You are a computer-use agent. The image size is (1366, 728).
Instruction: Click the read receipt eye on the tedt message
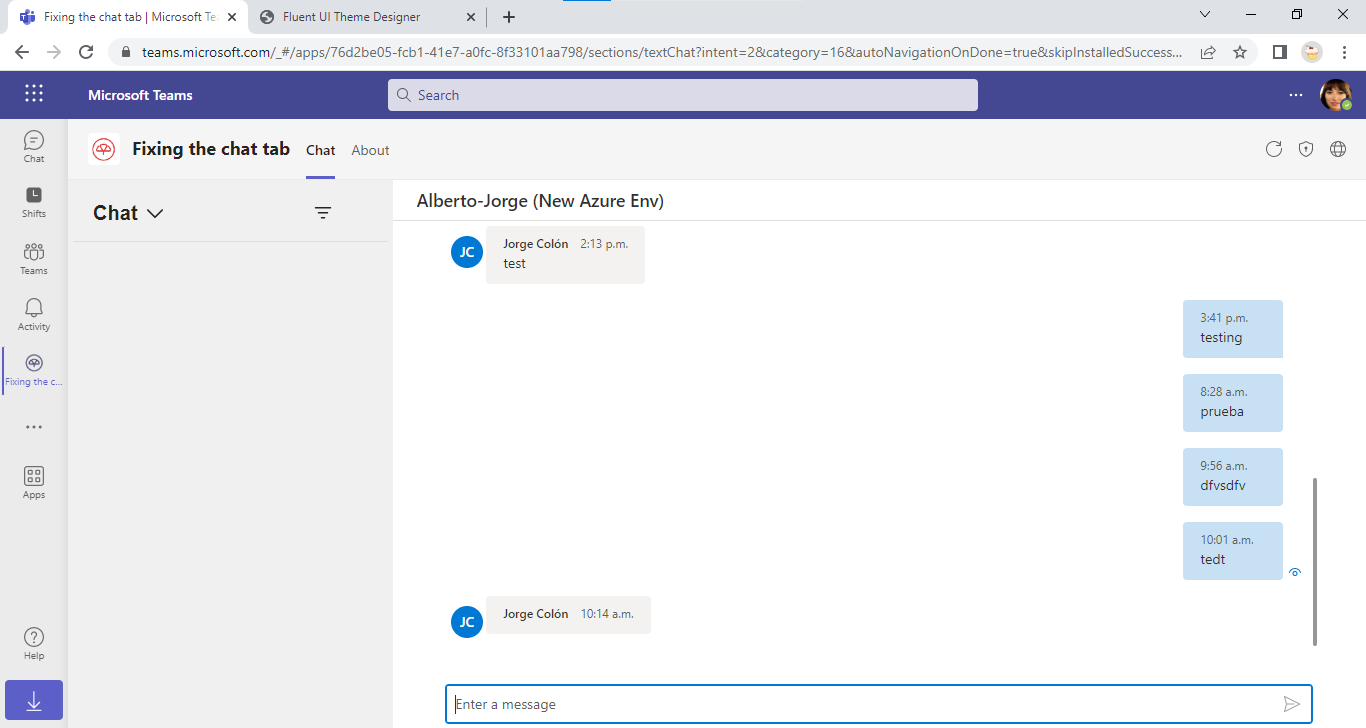1295,571
